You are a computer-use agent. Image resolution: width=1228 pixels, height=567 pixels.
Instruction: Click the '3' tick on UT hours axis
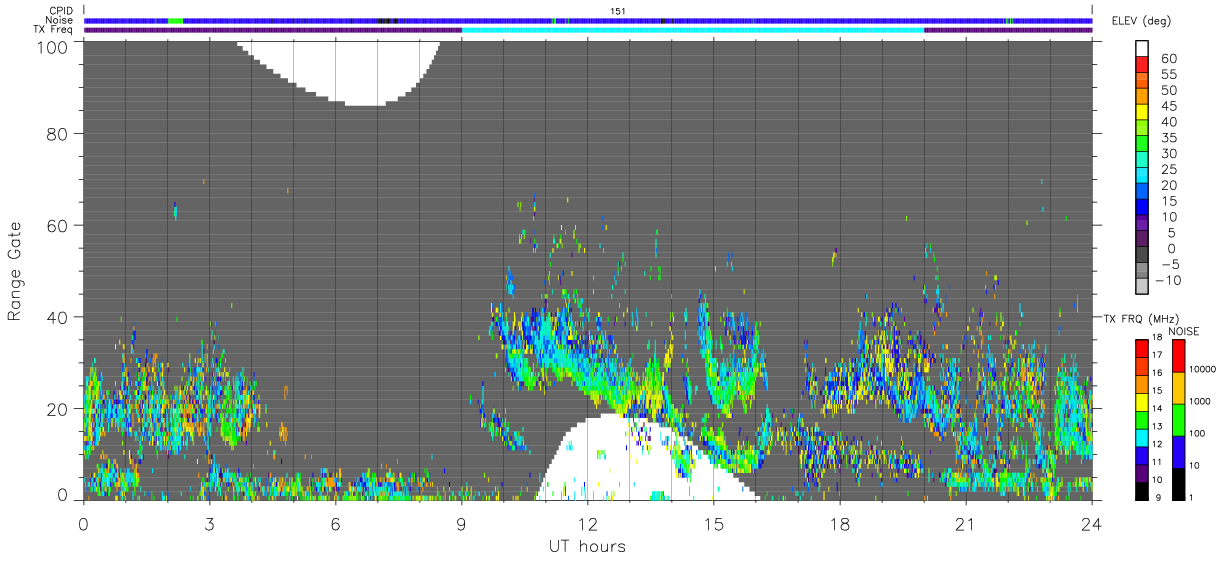(210, 524)
